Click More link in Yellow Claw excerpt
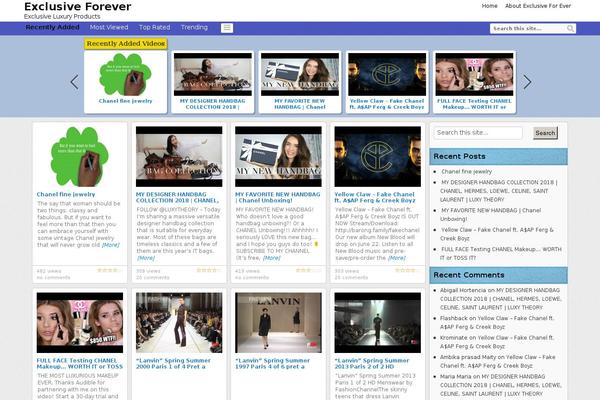Screen dimensions: 600x400 pyautogui.click(x=397, y=258)
